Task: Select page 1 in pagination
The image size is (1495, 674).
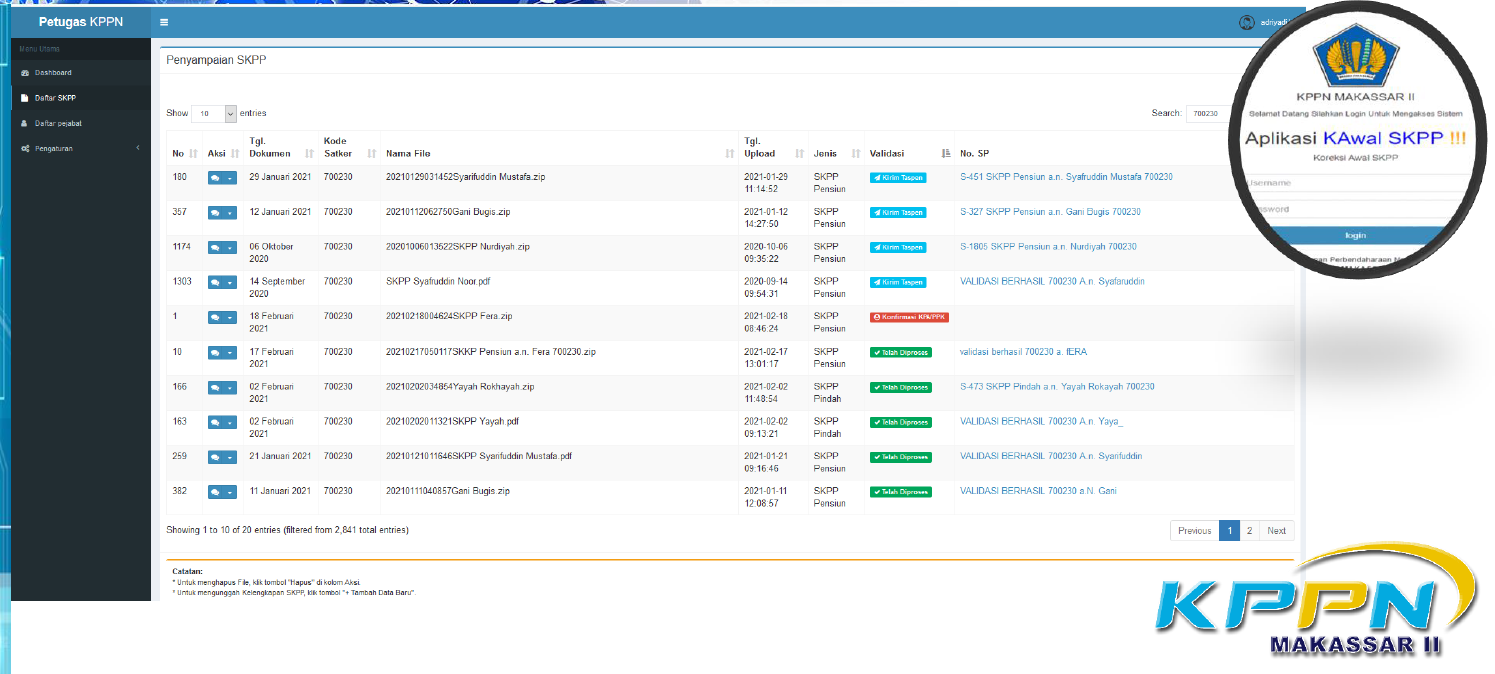Action: pos(1229,531)
